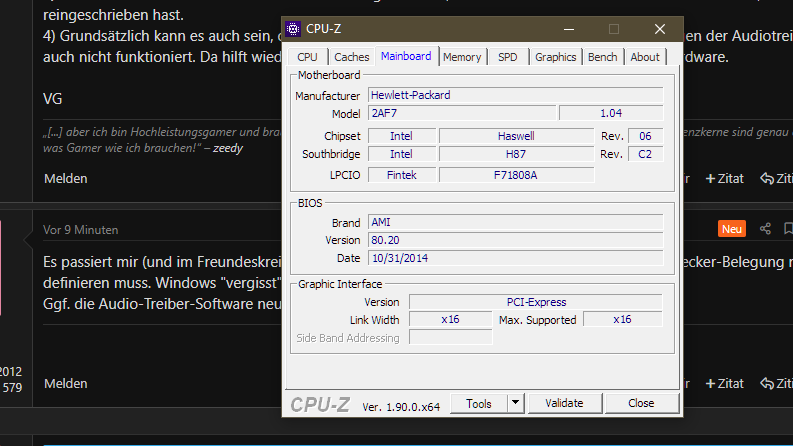
Task: Click the LPCIO model F71808A
Action: click(516, 175)
